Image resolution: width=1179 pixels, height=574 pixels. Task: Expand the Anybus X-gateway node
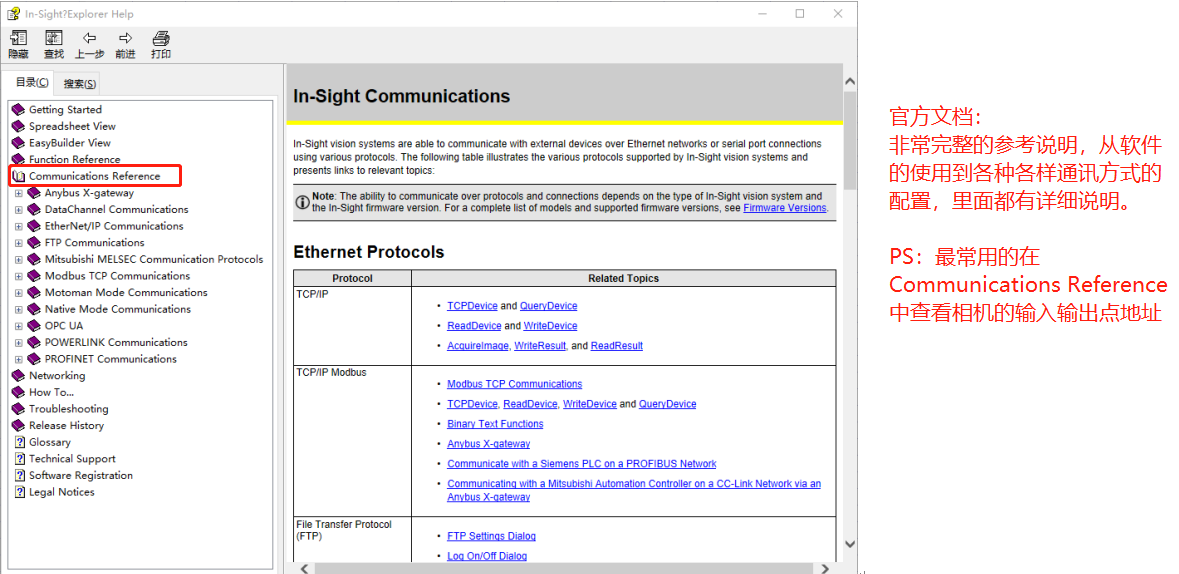19,193
